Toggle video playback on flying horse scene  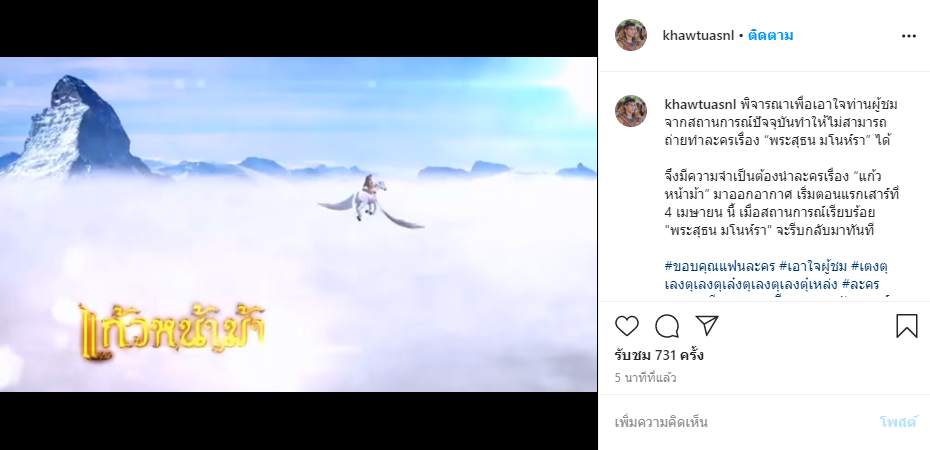(x=298, y=224)
